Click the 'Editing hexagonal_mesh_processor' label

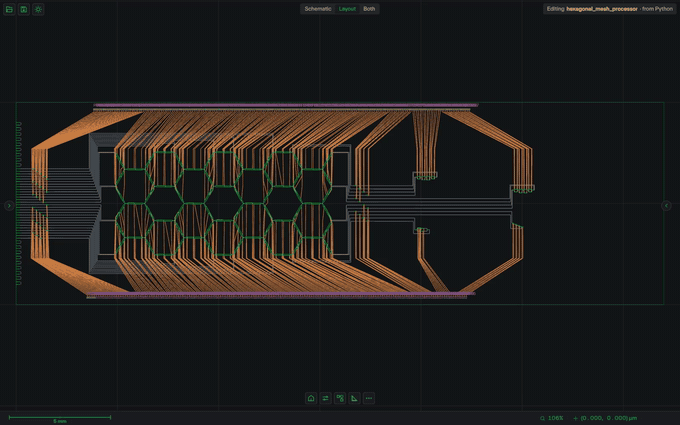tap(609, 9)
